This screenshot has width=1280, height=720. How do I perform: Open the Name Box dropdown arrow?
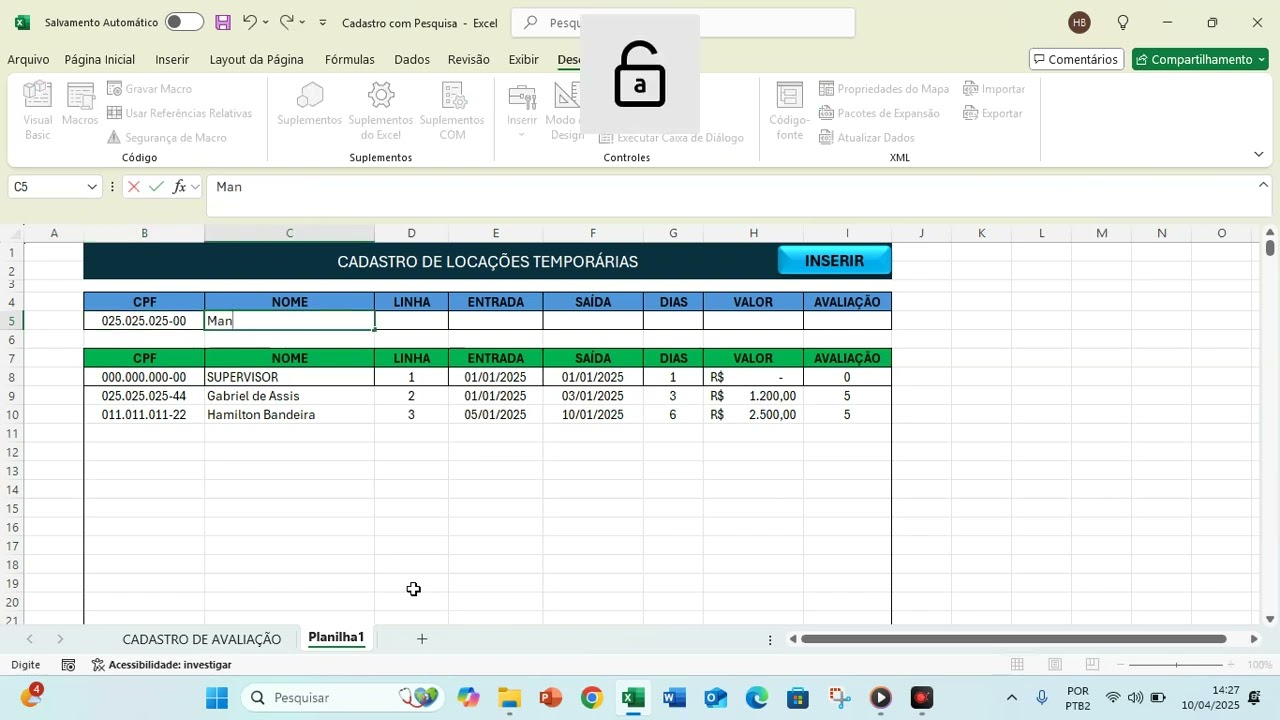pos(92,187)
